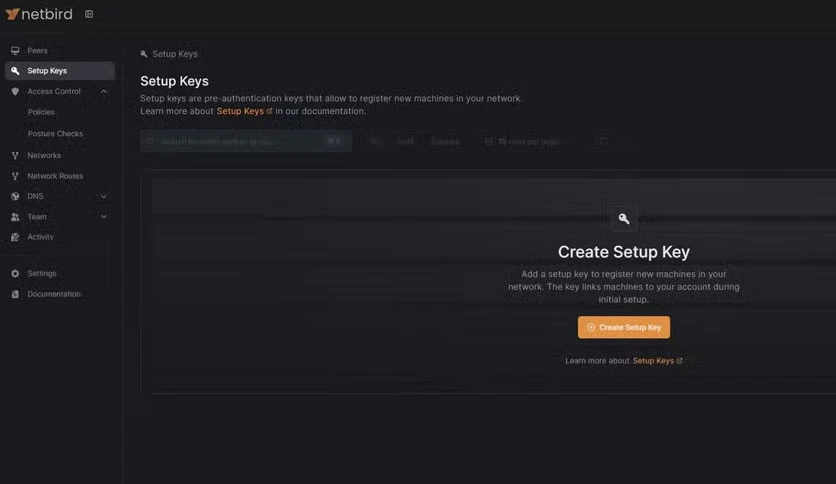Collapse the Access Control chevron
This screenshot has width=836, height=484.
[104, 92]
